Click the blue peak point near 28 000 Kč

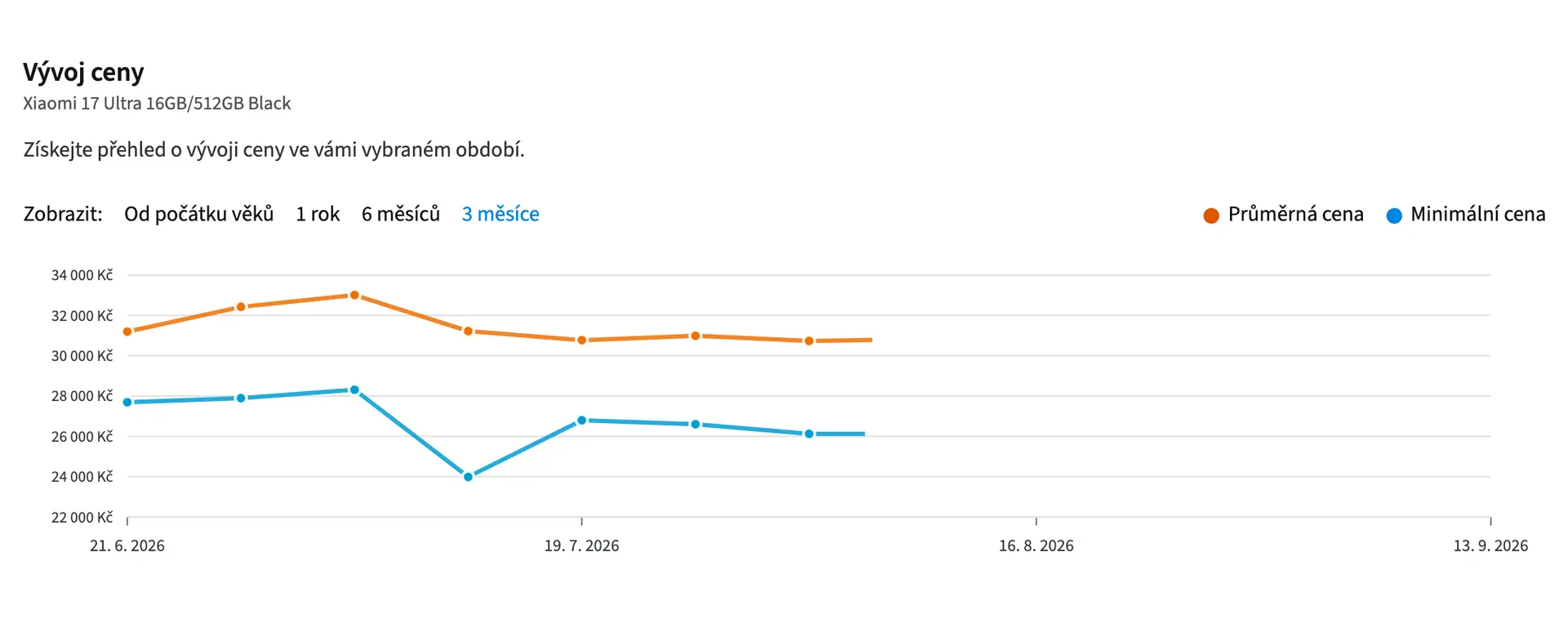(354, 390)
